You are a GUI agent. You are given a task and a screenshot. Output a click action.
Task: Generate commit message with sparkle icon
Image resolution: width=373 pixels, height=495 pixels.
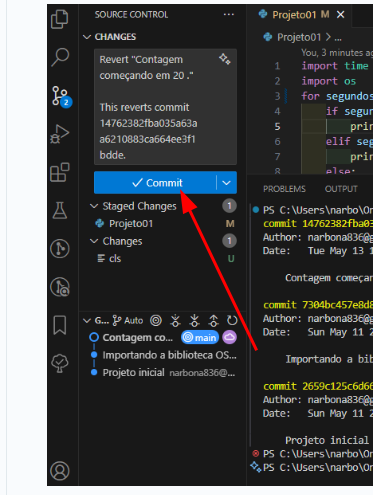coord(225,59)
